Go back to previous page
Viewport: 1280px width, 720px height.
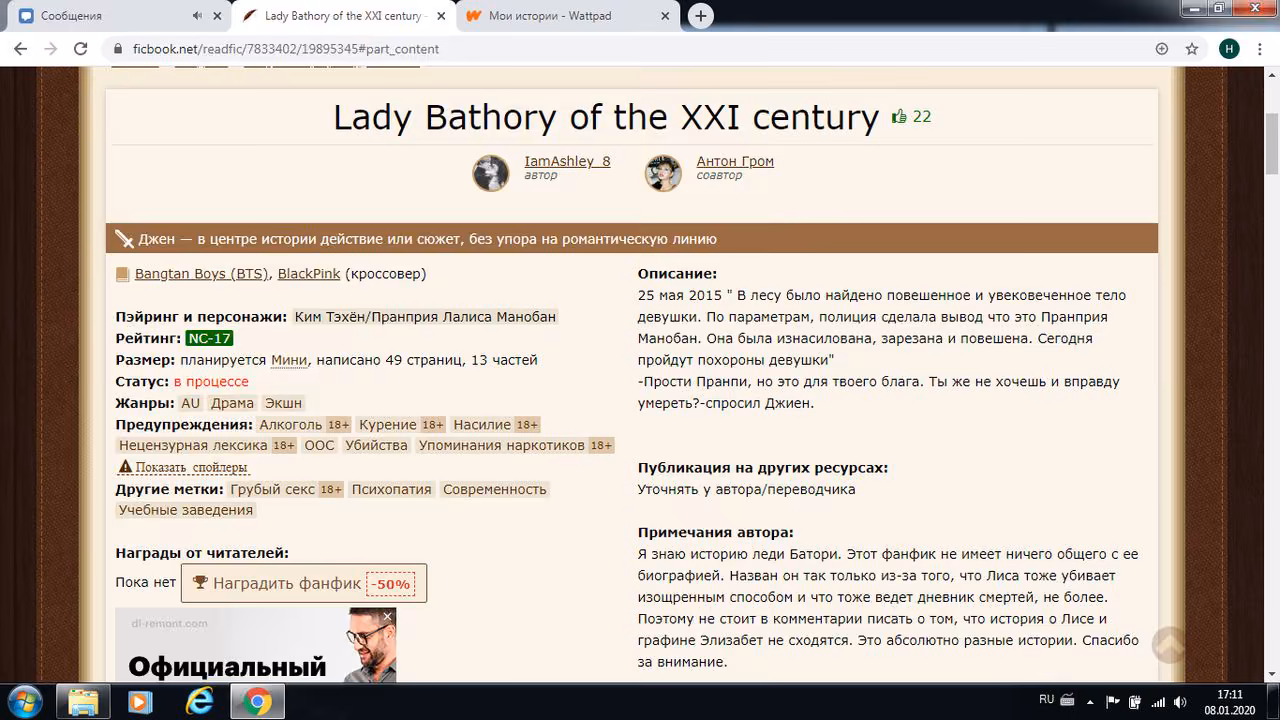click(x=20, y=49)
